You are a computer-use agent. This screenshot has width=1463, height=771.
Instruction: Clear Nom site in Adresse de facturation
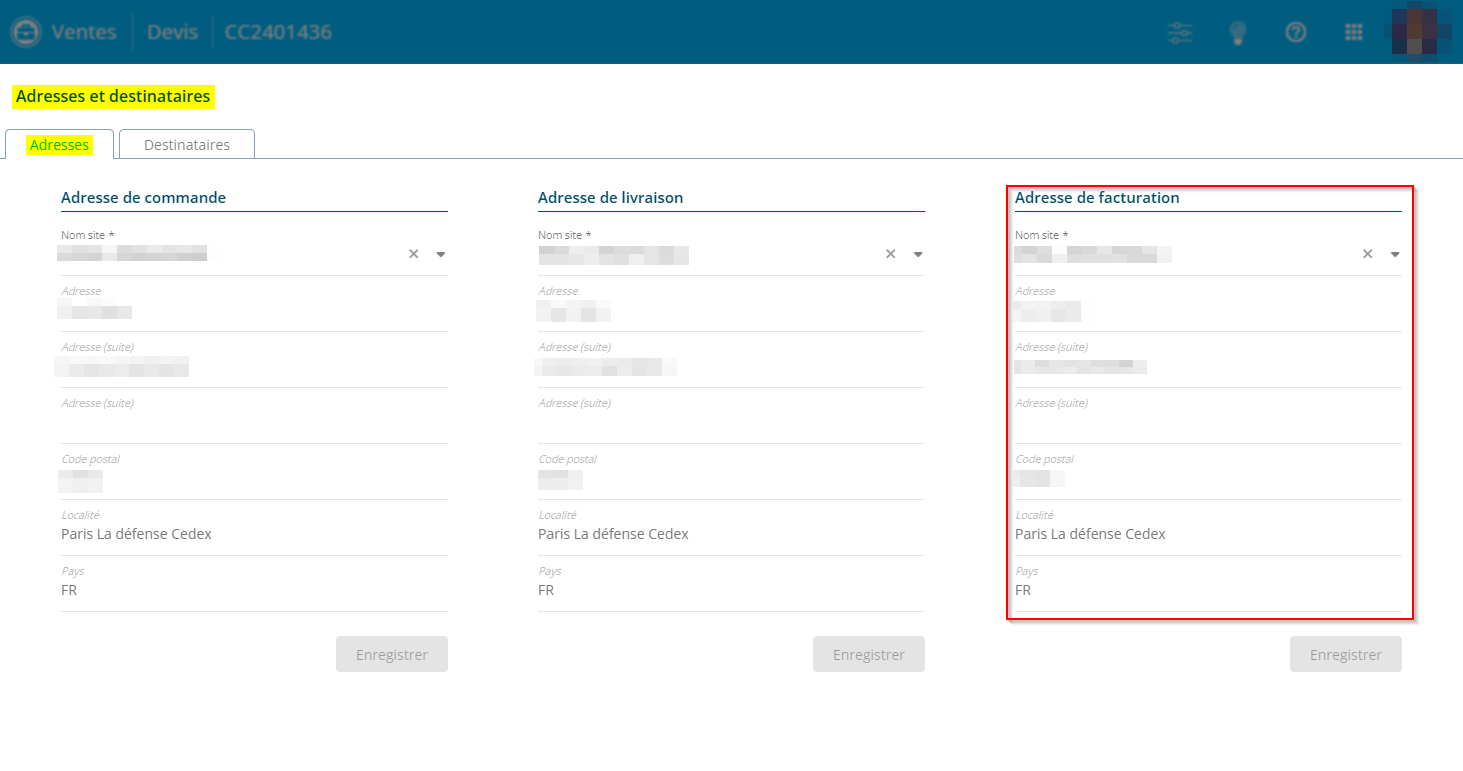point(1367,254)
